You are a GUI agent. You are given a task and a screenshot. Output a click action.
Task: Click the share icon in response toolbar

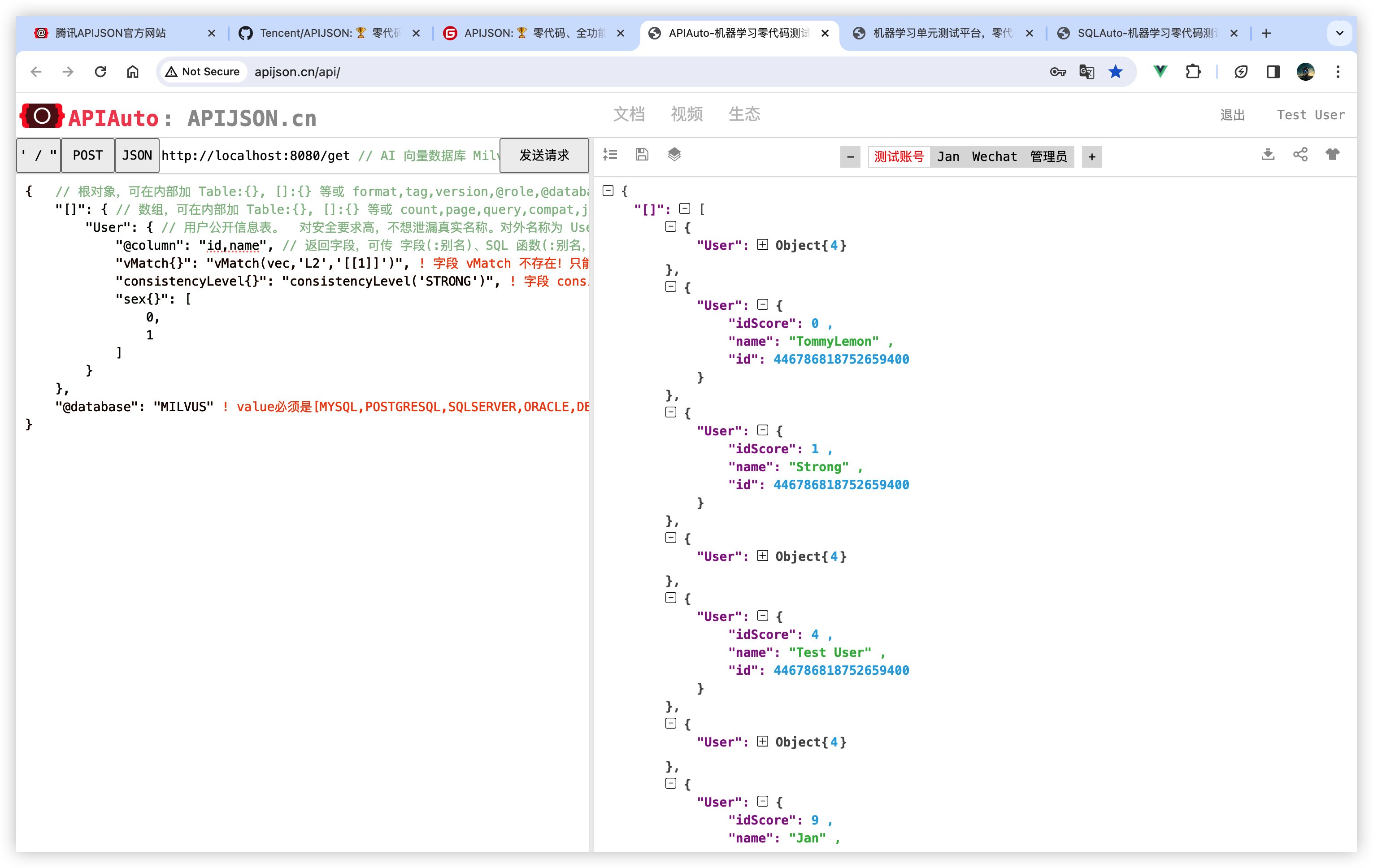1300,155
